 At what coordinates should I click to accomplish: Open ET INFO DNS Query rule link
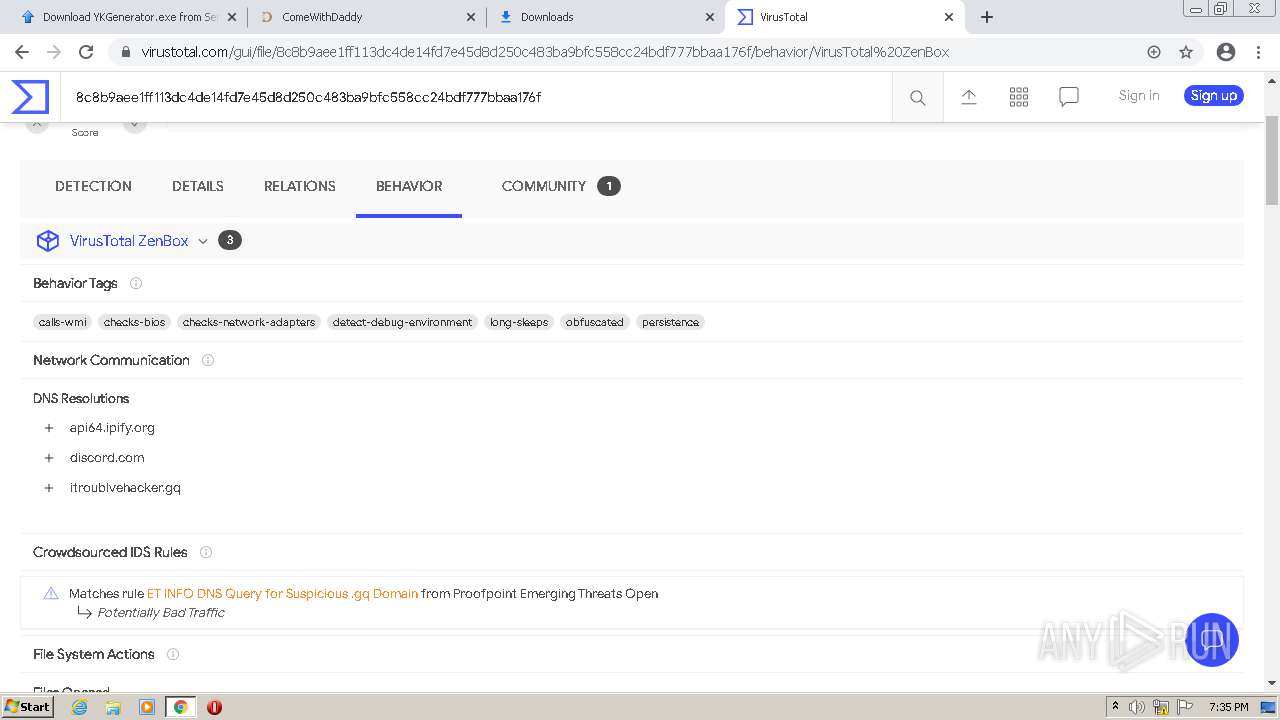[282, 593]
